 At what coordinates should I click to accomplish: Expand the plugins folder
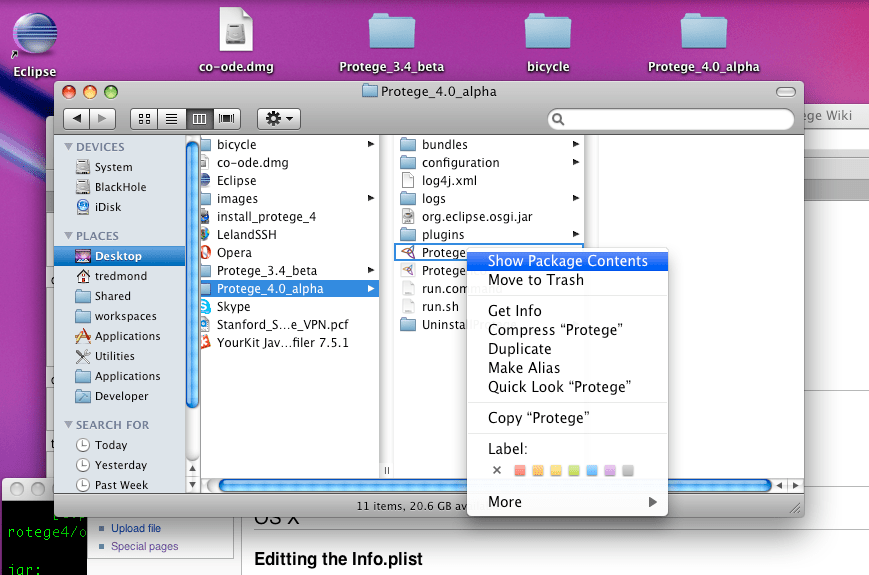(576, 234)
